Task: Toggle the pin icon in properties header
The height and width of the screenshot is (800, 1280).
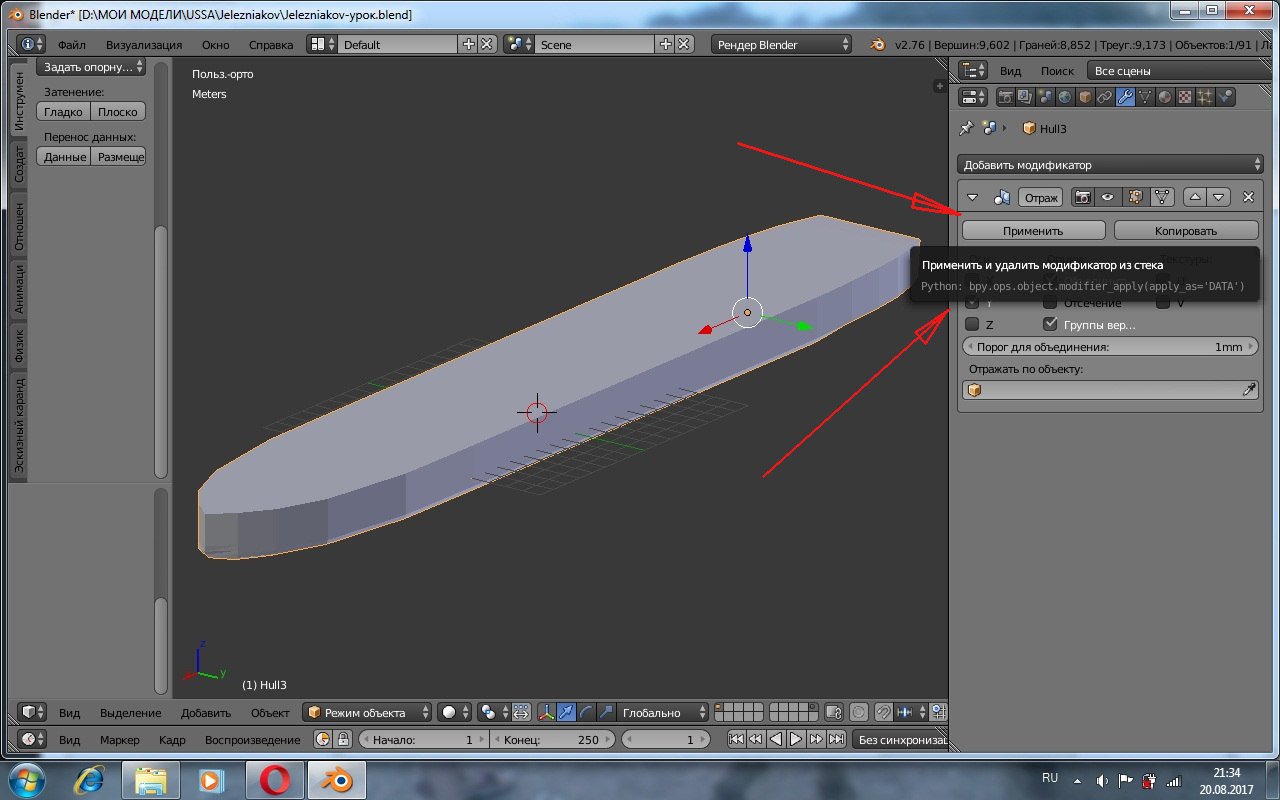Action: pyautogui.click(x=966, y=128)
